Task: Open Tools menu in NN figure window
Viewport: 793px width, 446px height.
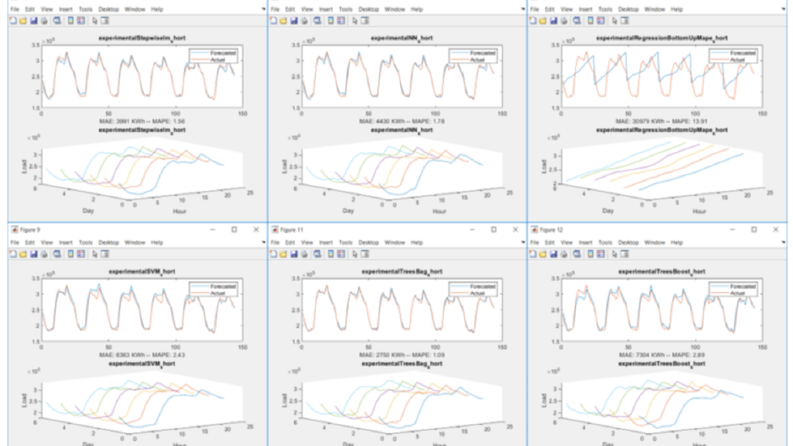Action: pos(345,9)
